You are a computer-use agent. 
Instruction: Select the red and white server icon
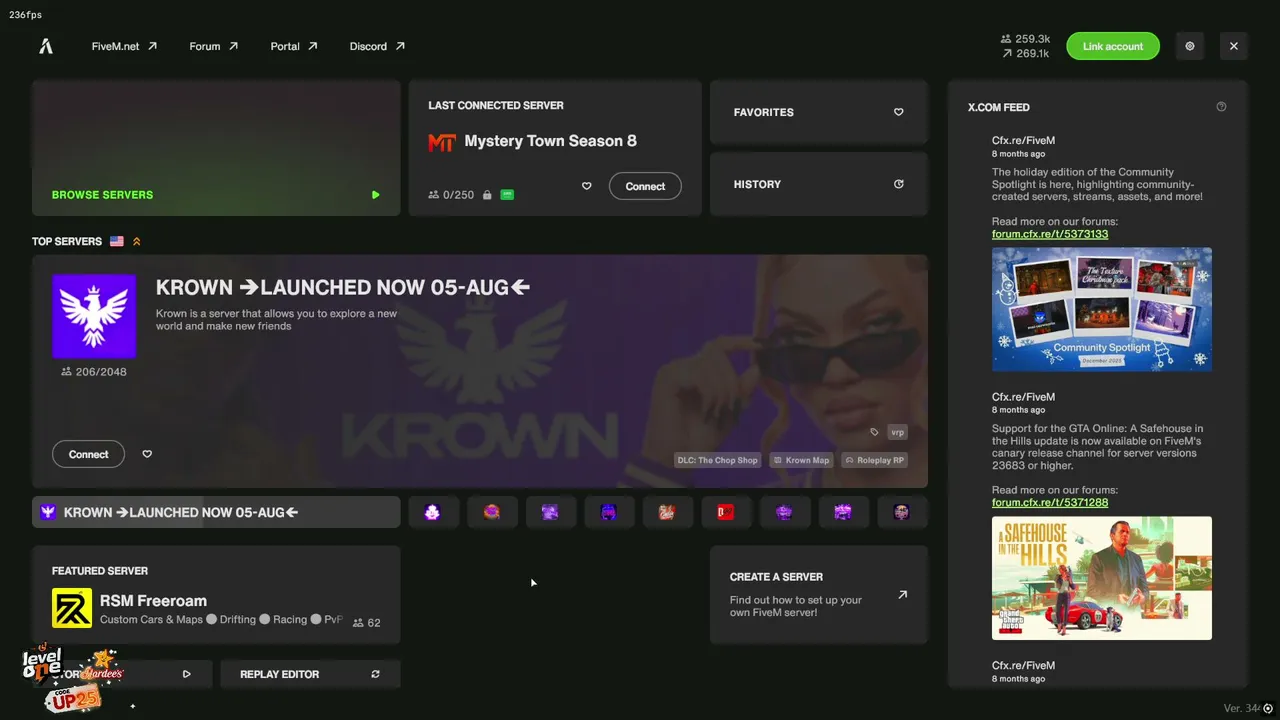click(x=667, y=512)
